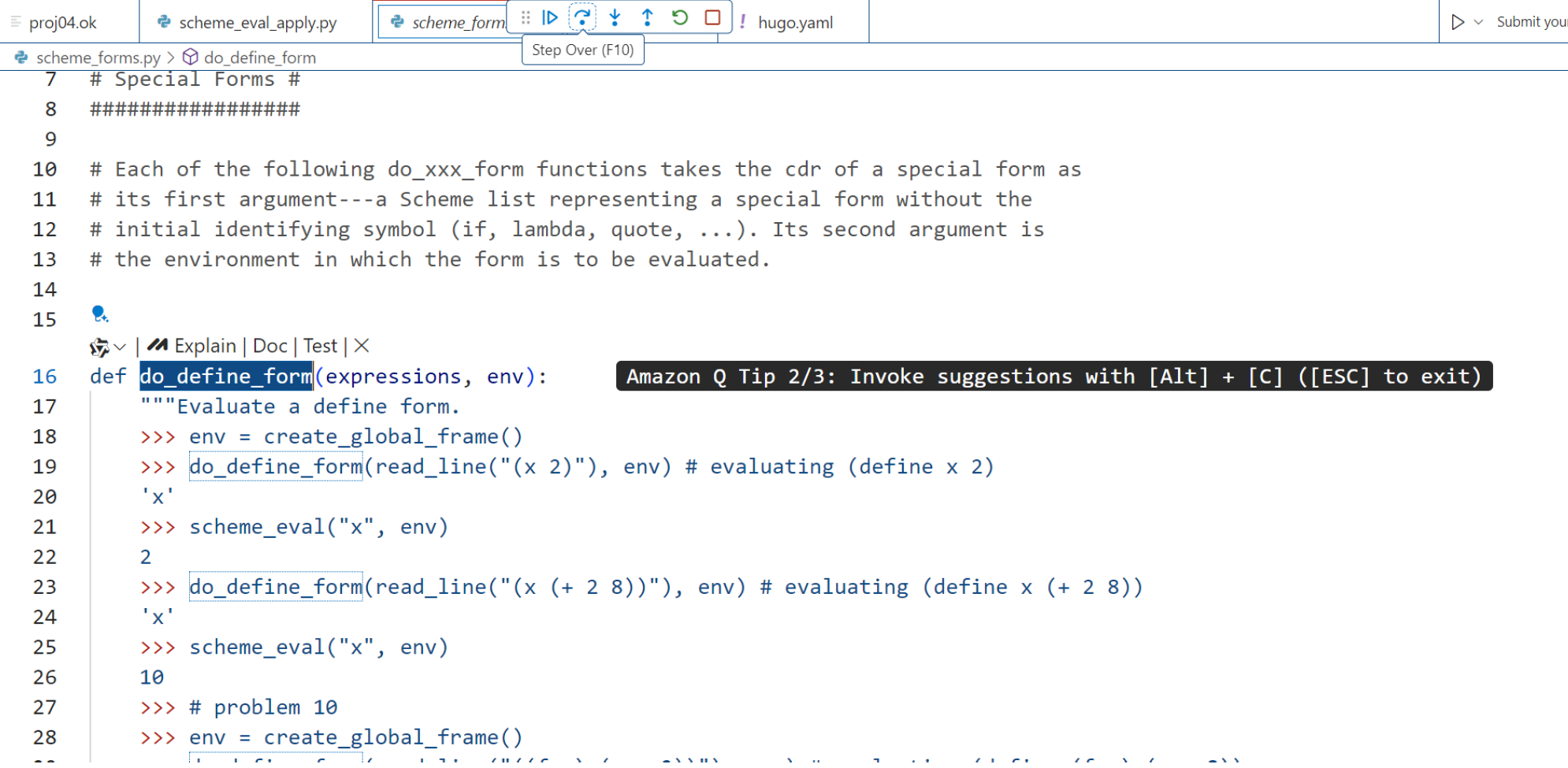Image resolution: width=1568 pixels, height=768 pixels.
Task: Click the do_define_form breadcrumb
Action: point(259,58)
